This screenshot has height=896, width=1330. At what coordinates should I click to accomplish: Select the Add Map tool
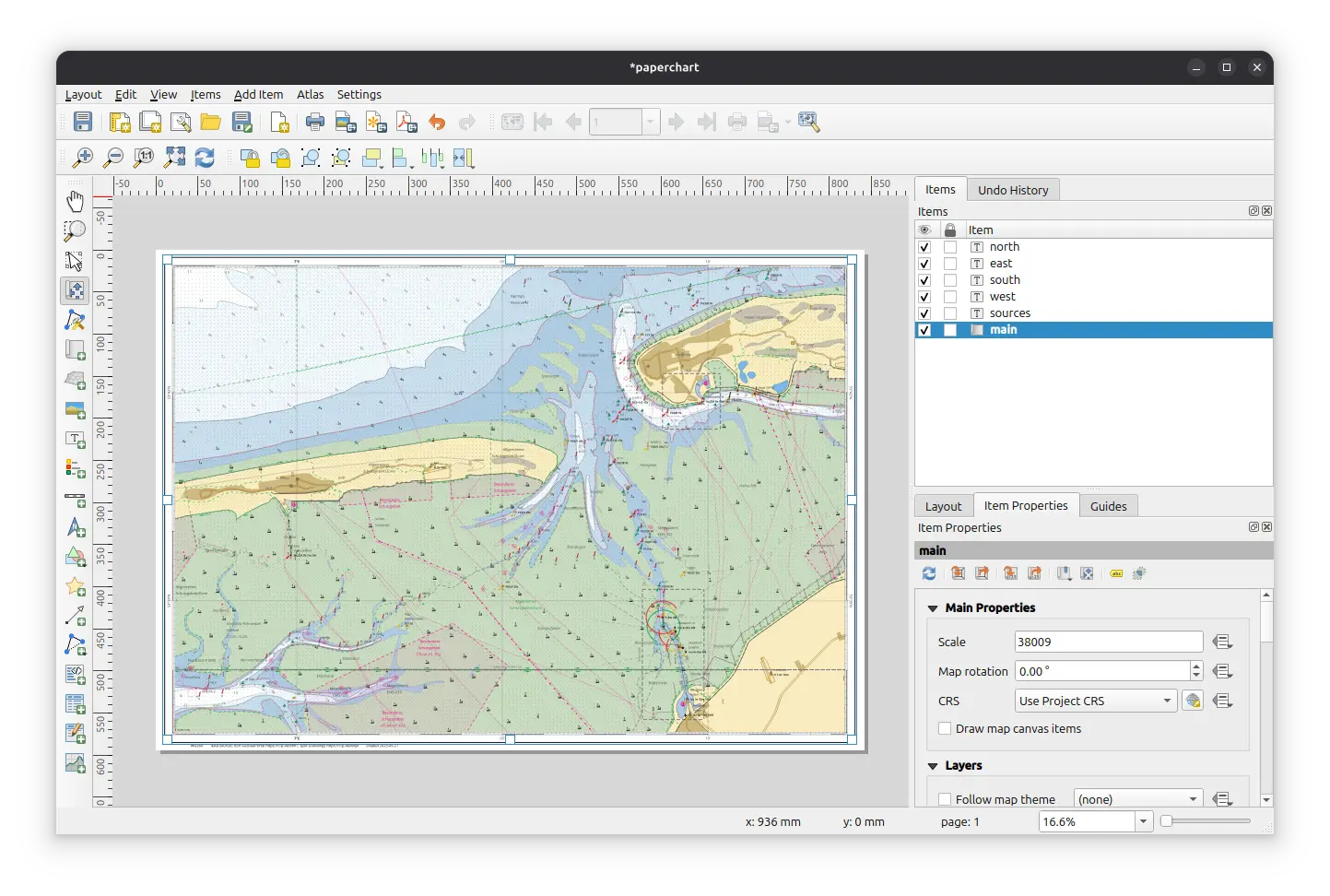click(x=76, y=350)
